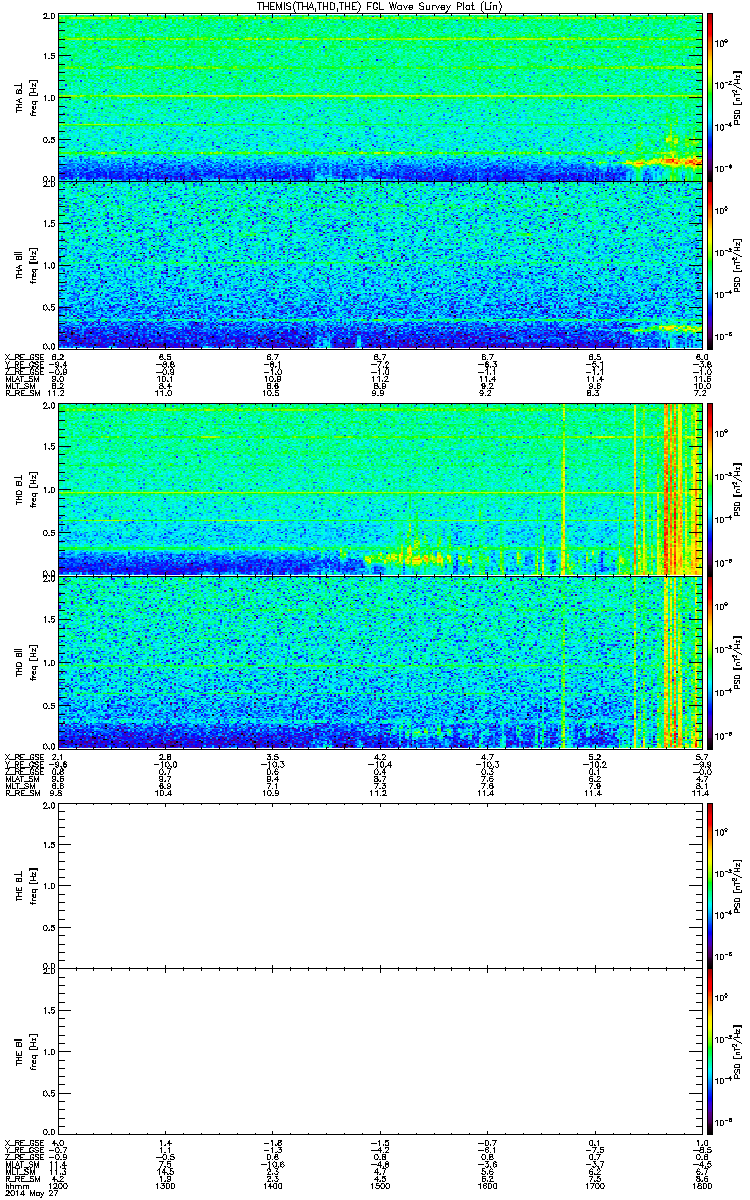Select the THD BII spectrogram panel
The width and height of the screenshot is (750, 1200).
tap(380, 661)
